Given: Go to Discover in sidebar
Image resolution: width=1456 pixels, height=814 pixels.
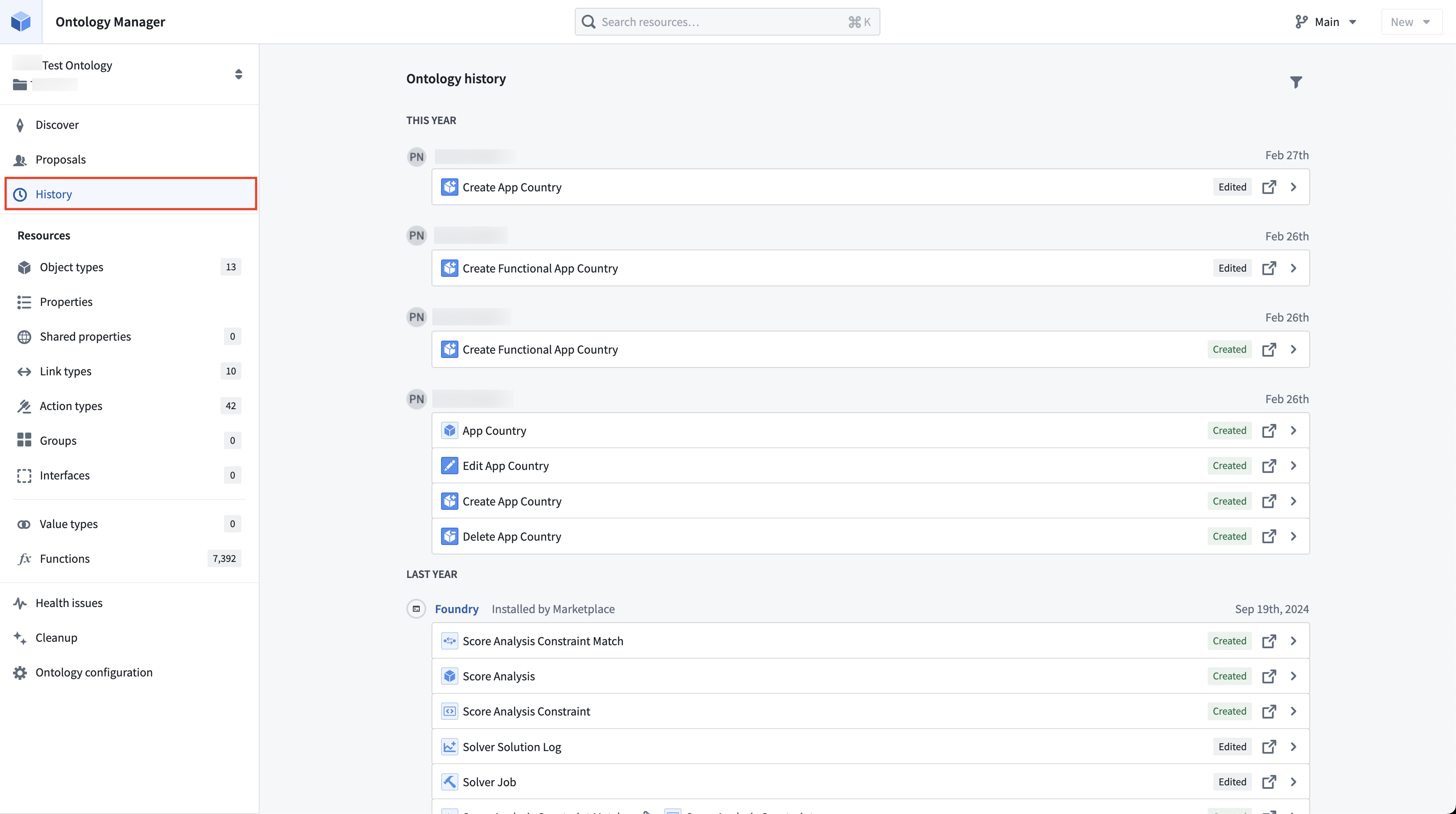Looking at the screenshot, I should pos(129,125).
